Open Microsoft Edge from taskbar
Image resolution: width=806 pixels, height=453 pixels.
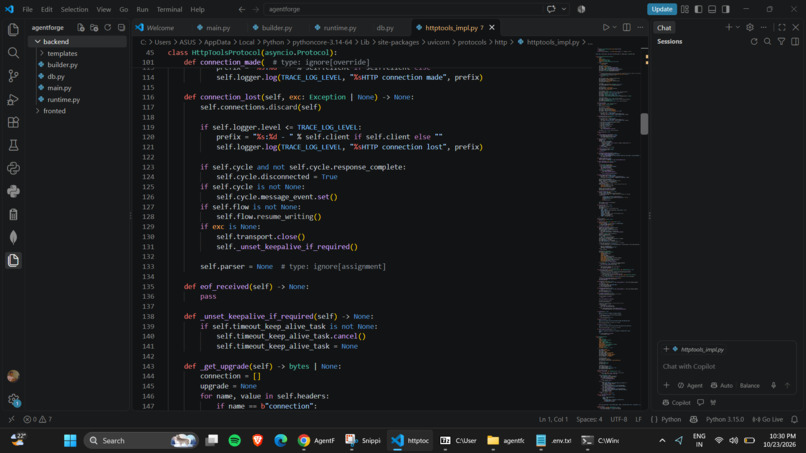[281, 441]
